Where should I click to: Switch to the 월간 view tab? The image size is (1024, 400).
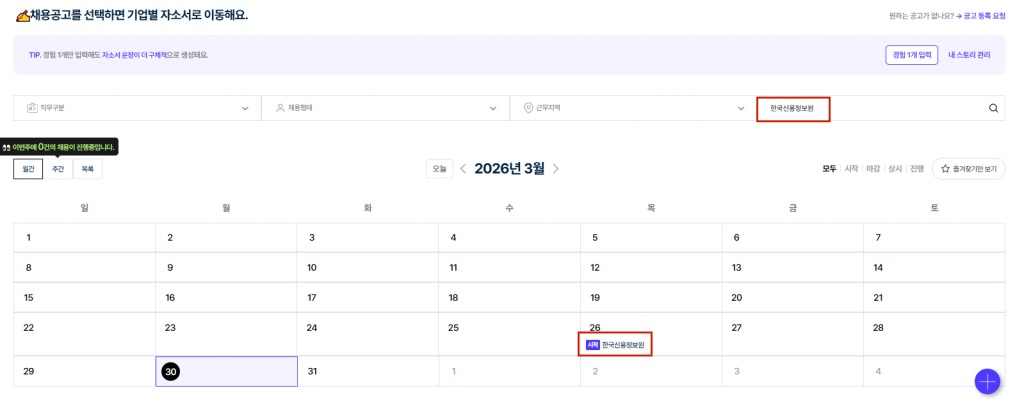[28, 169]
